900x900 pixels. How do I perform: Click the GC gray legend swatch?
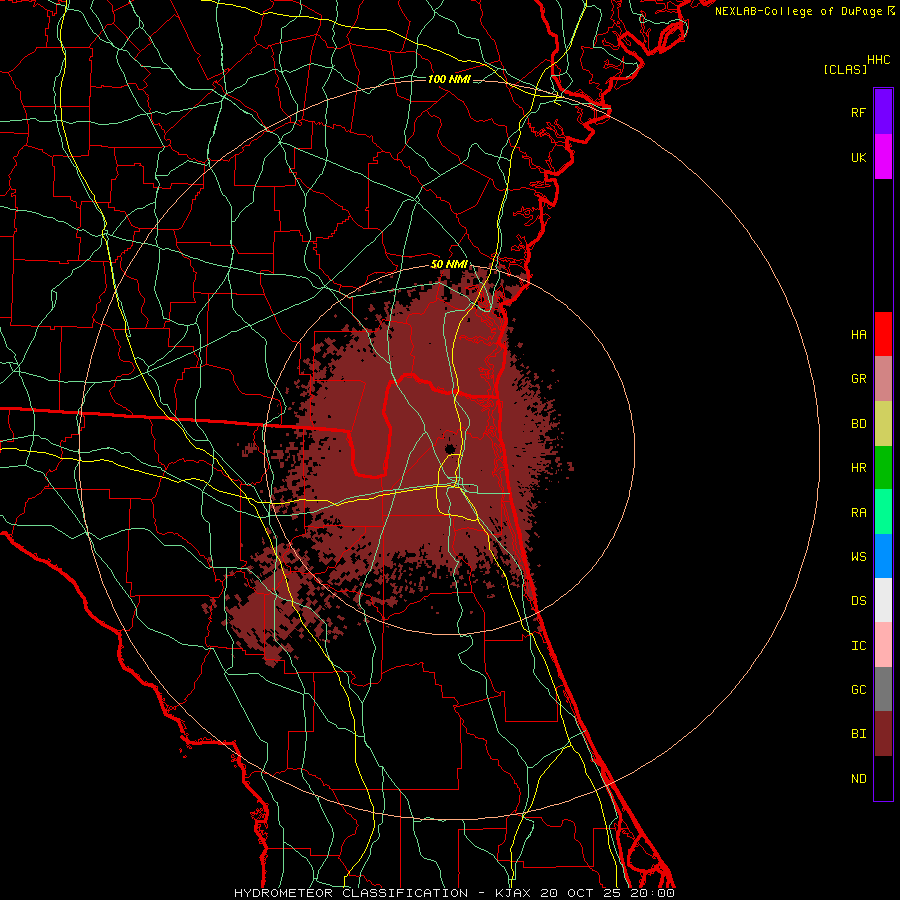tap(883, 689)
